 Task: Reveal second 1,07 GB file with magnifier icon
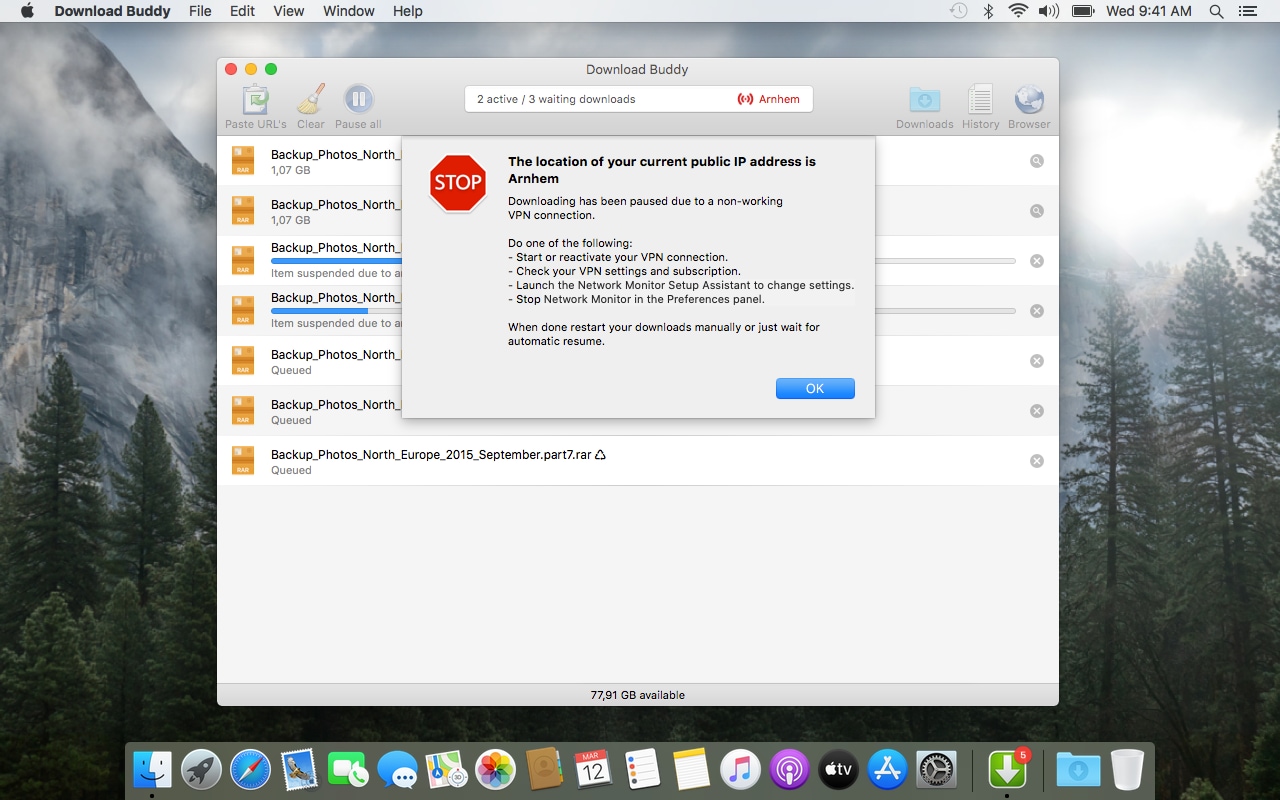pos(1037,211)
